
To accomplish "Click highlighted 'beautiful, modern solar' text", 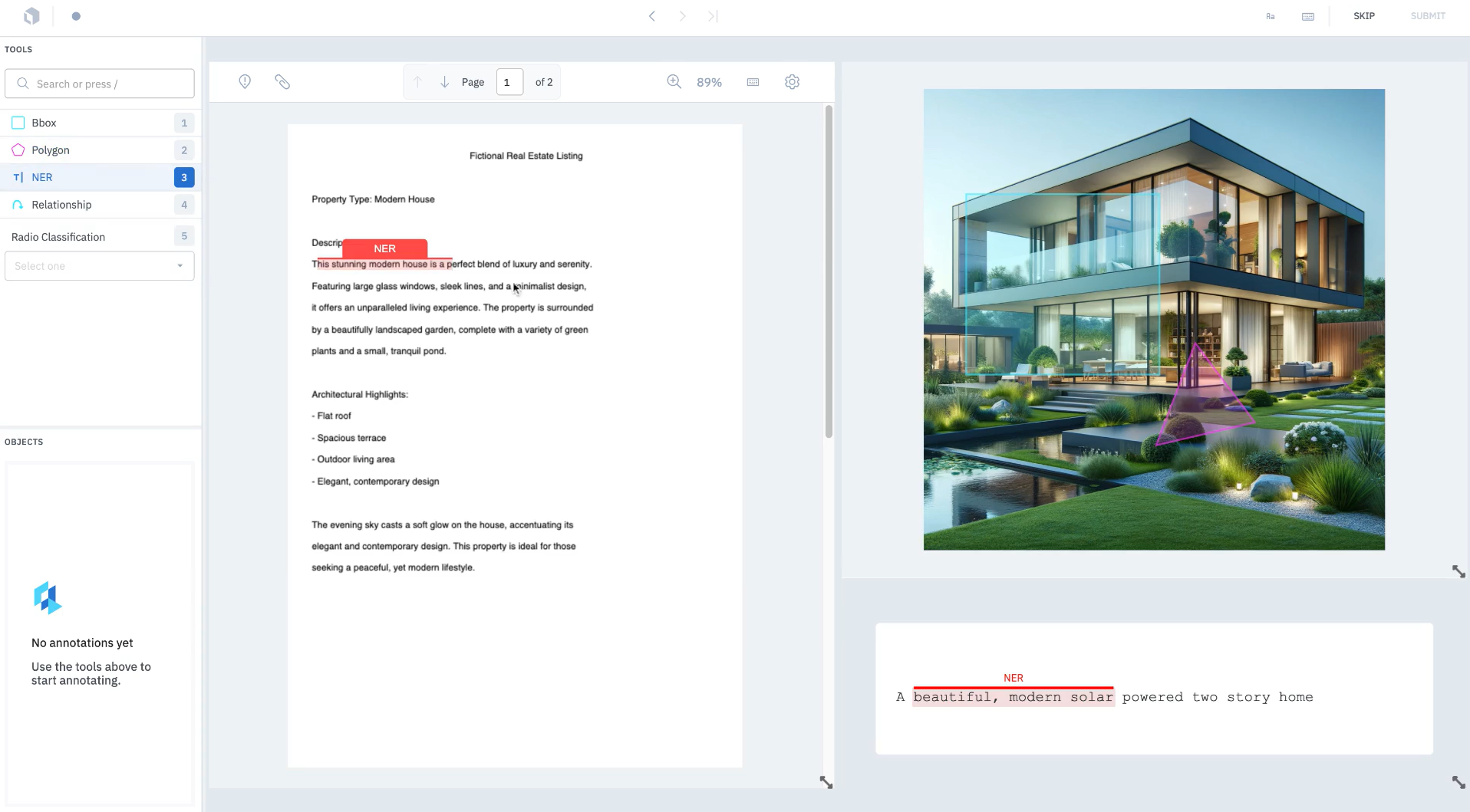I will click(x=1013, y=697).
